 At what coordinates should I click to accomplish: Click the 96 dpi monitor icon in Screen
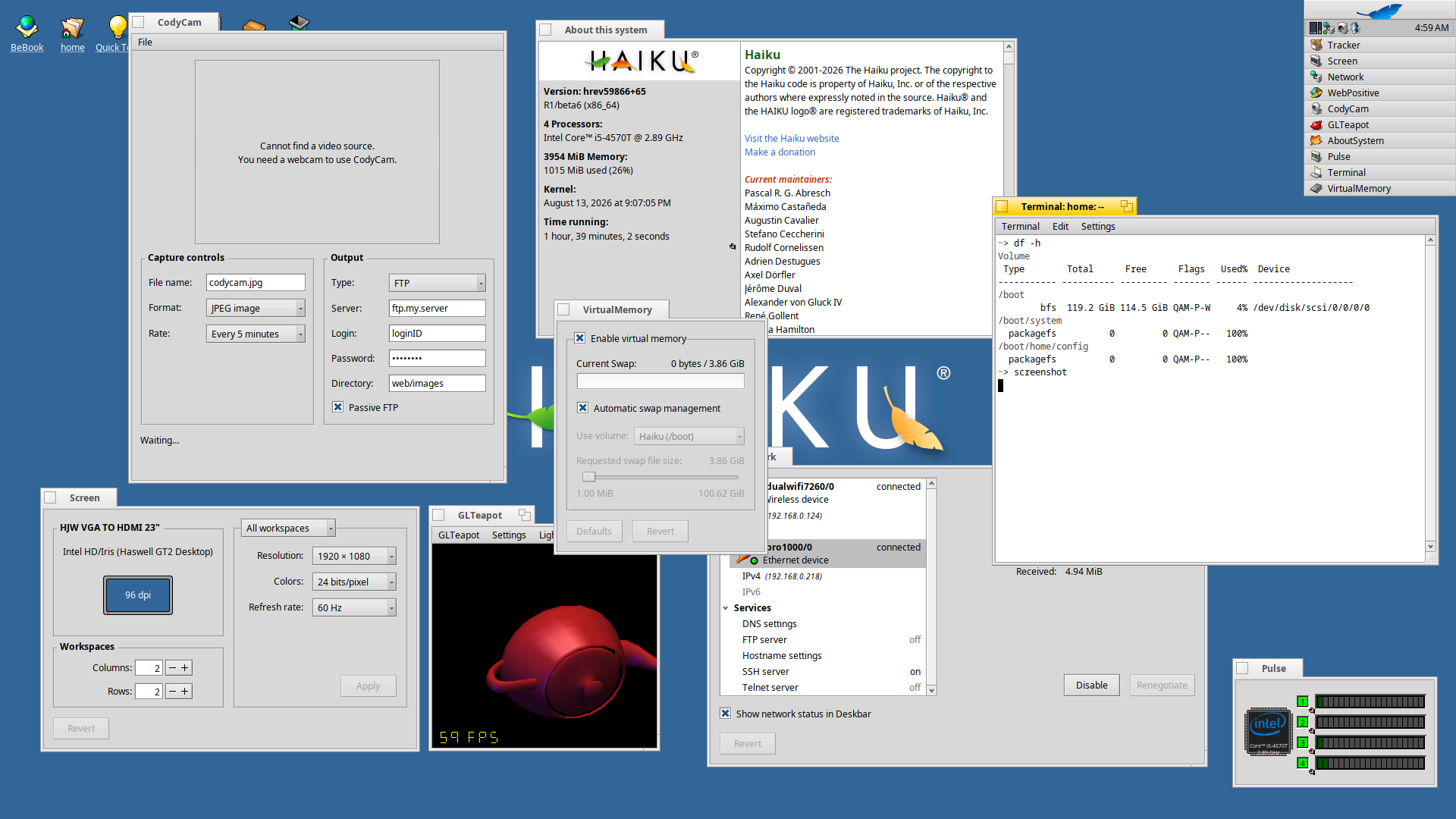[x=138, y=595]
